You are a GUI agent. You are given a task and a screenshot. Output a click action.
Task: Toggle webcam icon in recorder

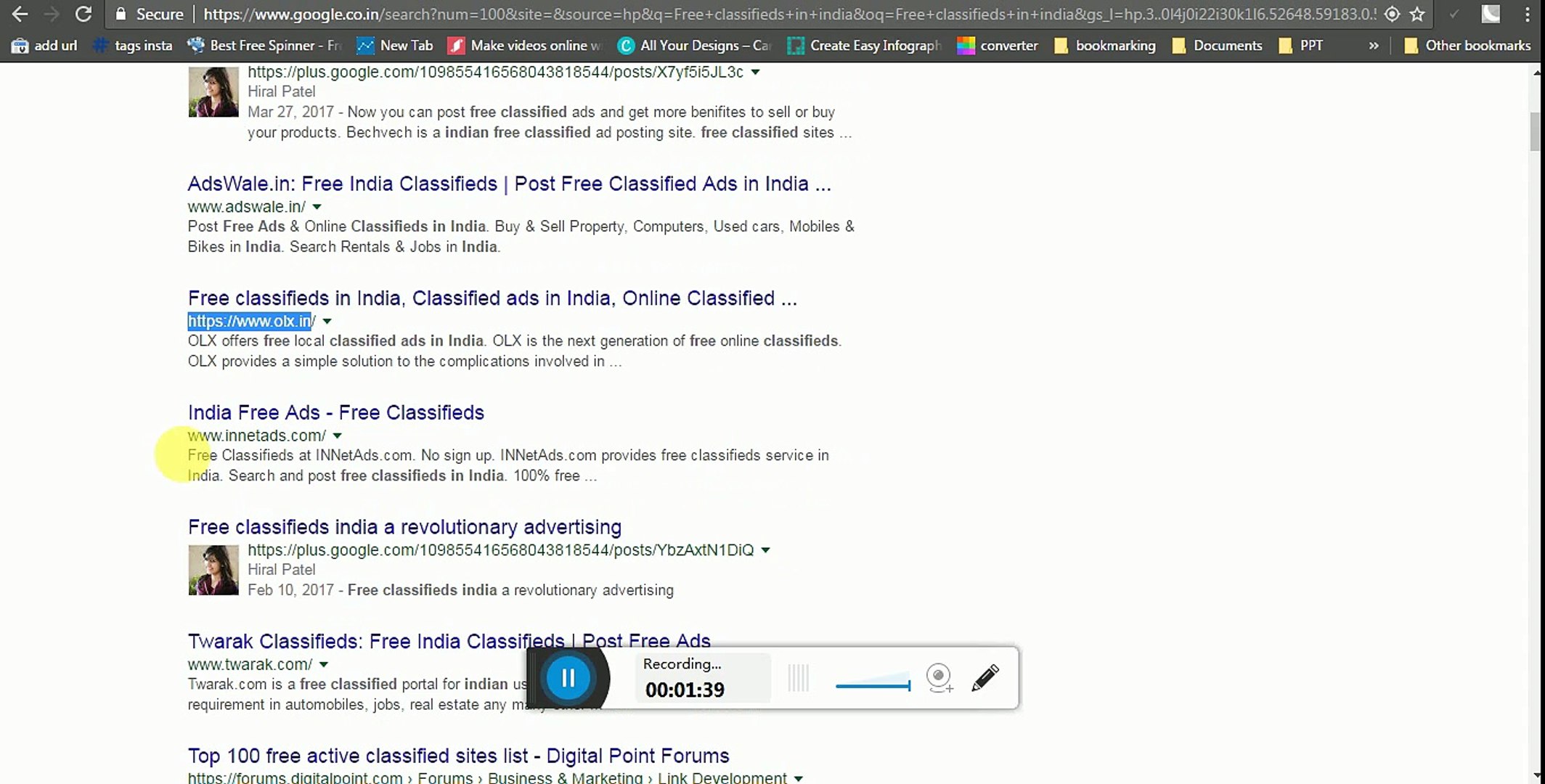939,678
